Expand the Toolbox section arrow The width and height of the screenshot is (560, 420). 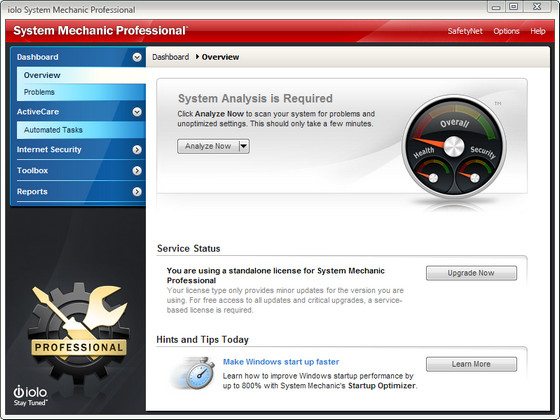click(x=137, y=171)
